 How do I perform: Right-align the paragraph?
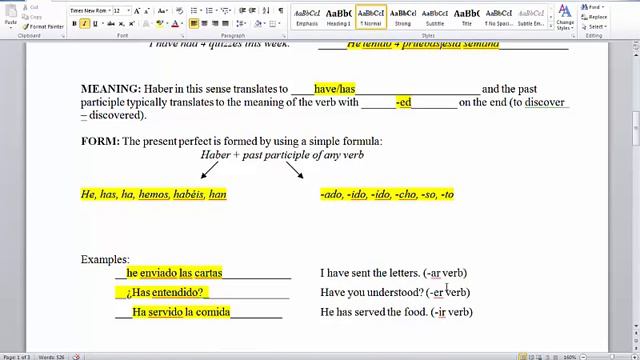(x=215, y=24)
